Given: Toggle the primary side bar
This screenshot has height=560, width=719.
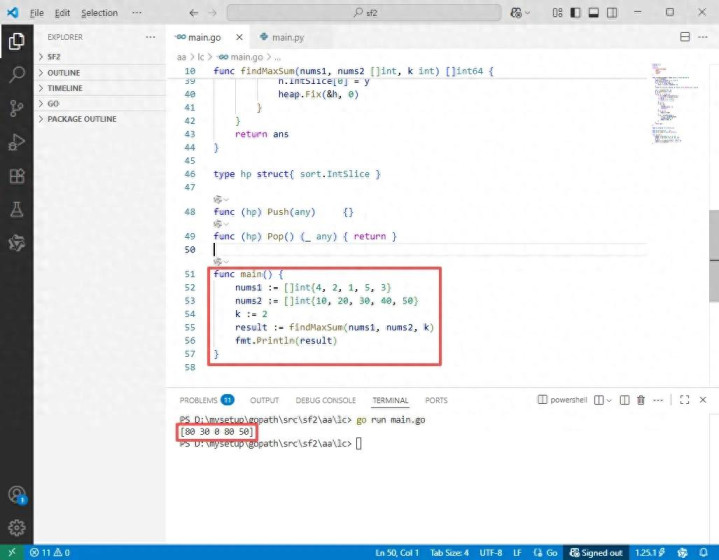Looking at the screenshot, I should click(x=575, y=13).
